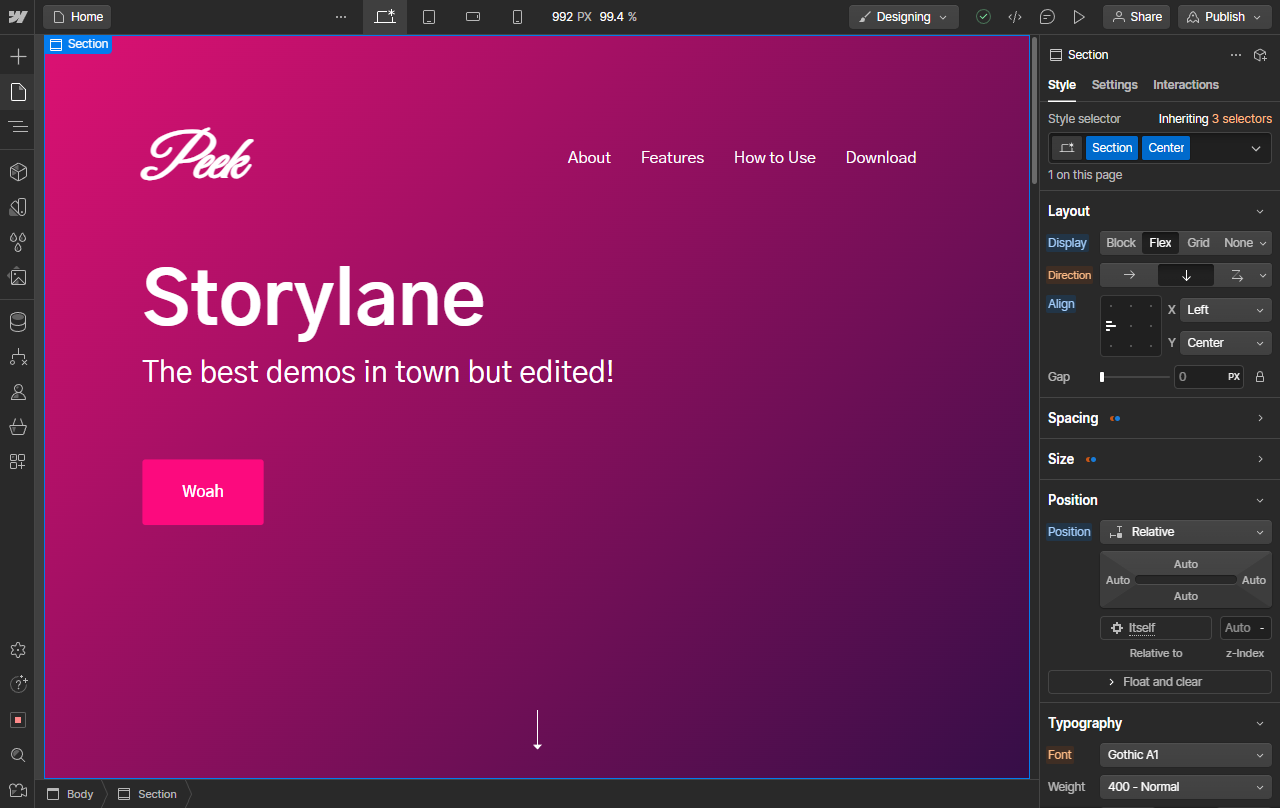Open the Search magnifier icon
This screenshot has height=808, width=1280.
[17, 755]
